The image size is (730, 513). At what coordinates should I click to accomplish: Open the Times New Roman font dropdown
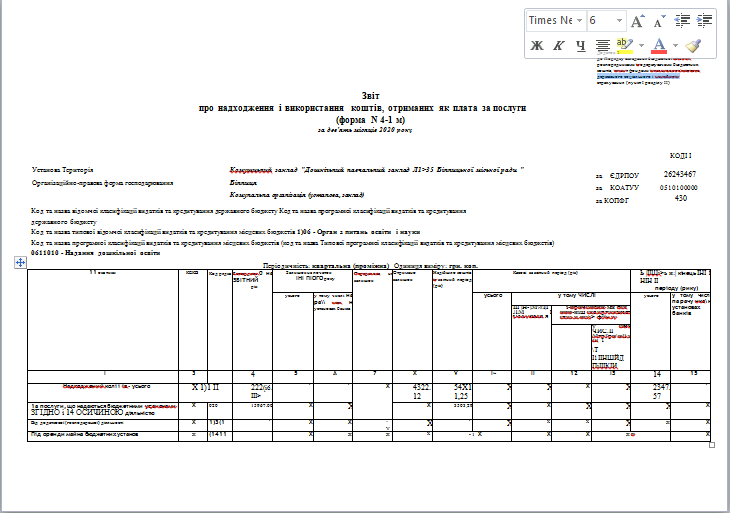tap(579, 21)
